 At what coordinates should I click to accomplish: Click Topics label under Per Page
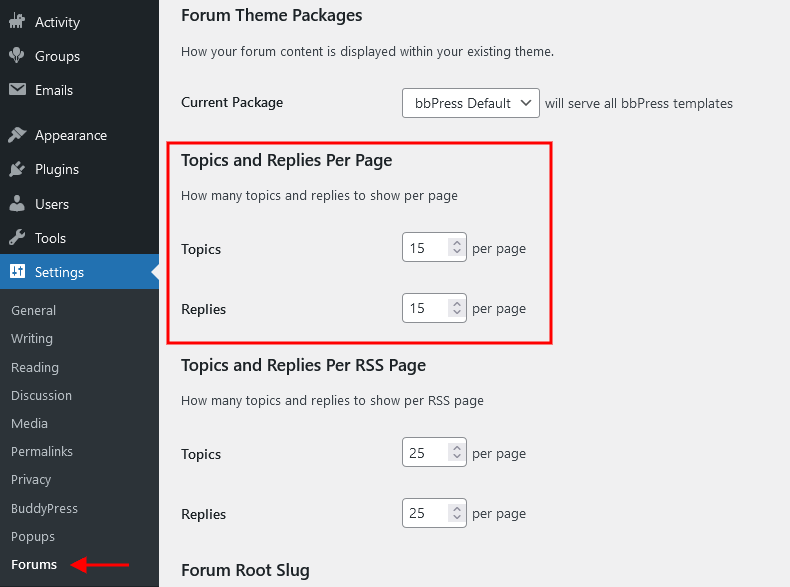pyautogui.click(x=201, y=249)
